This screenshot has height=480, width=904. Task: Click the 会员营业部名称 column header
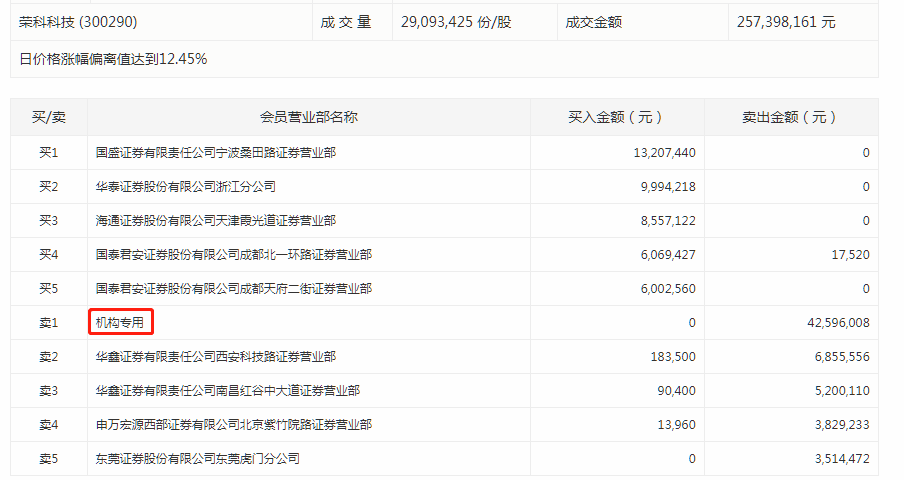pos(309,118)
